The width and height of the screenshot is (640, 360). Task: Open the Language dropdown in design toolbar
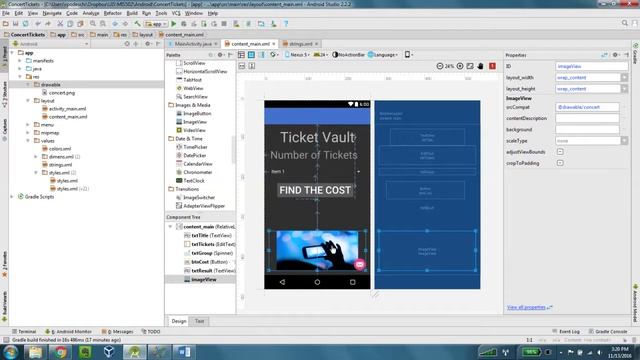pyautogui.click(x=383, y=55)
